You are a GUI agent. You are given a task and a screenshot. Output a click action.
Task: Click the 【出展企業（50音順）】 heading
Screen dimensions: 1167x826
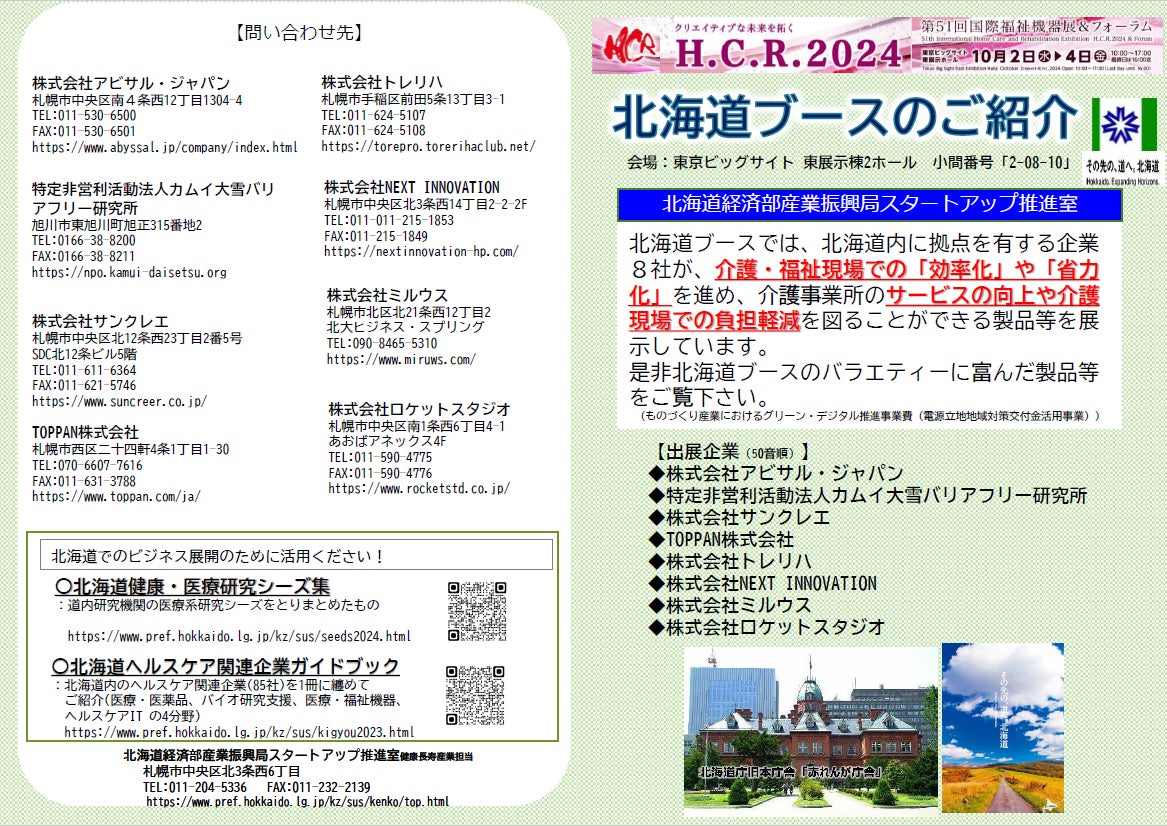tap(730, 452)
